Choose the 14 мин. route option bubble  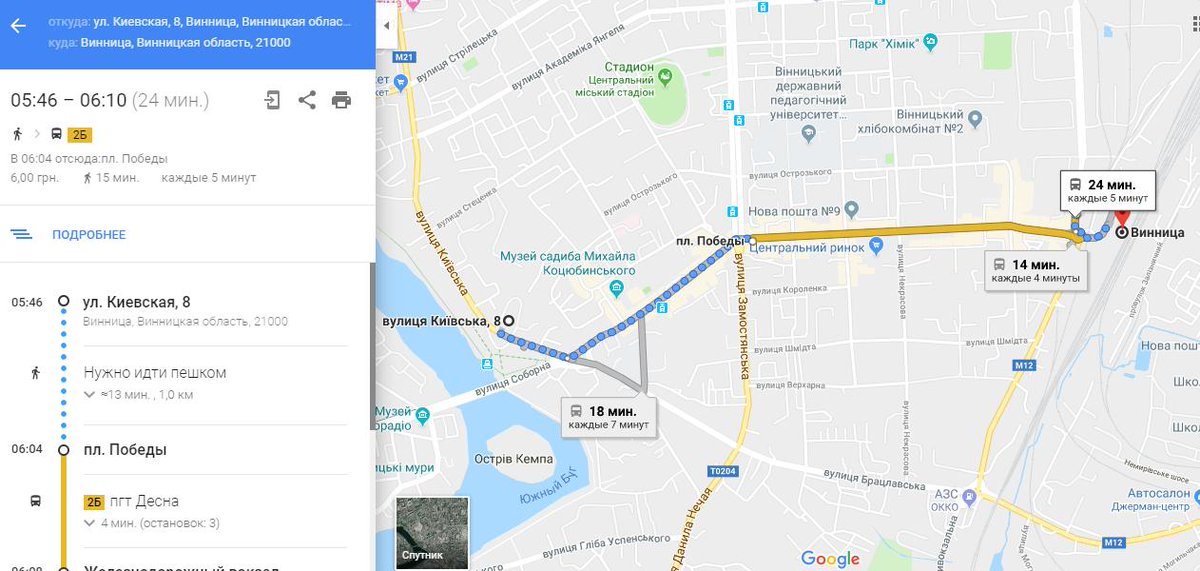tap(1036, 271)
